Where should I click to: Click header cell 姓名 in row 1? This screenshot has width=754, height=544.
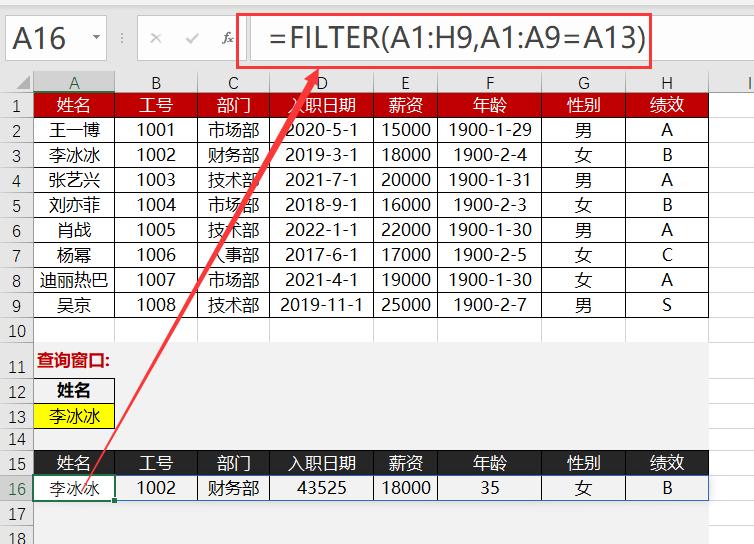pos(74,105)
